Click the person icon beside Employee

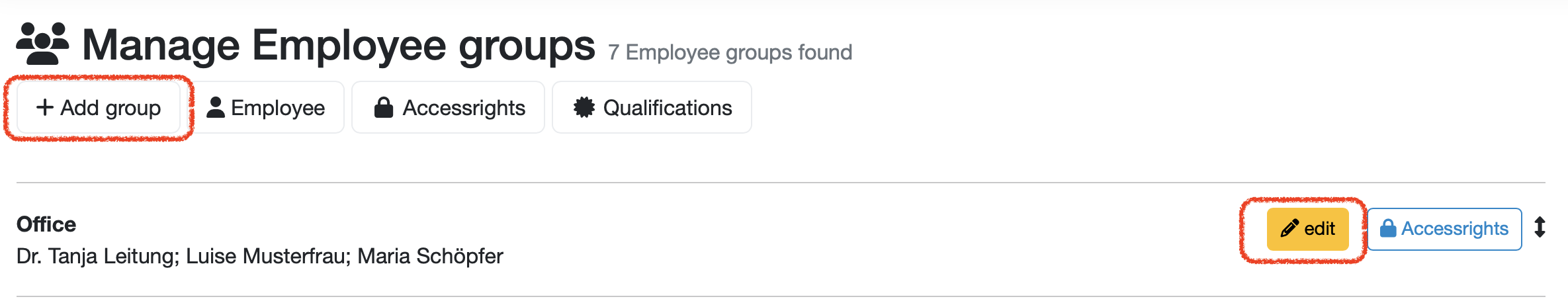point(216,107)
